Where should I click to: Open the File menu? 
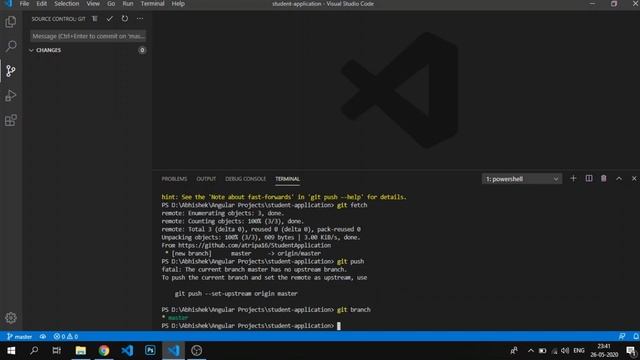(24, 4)
